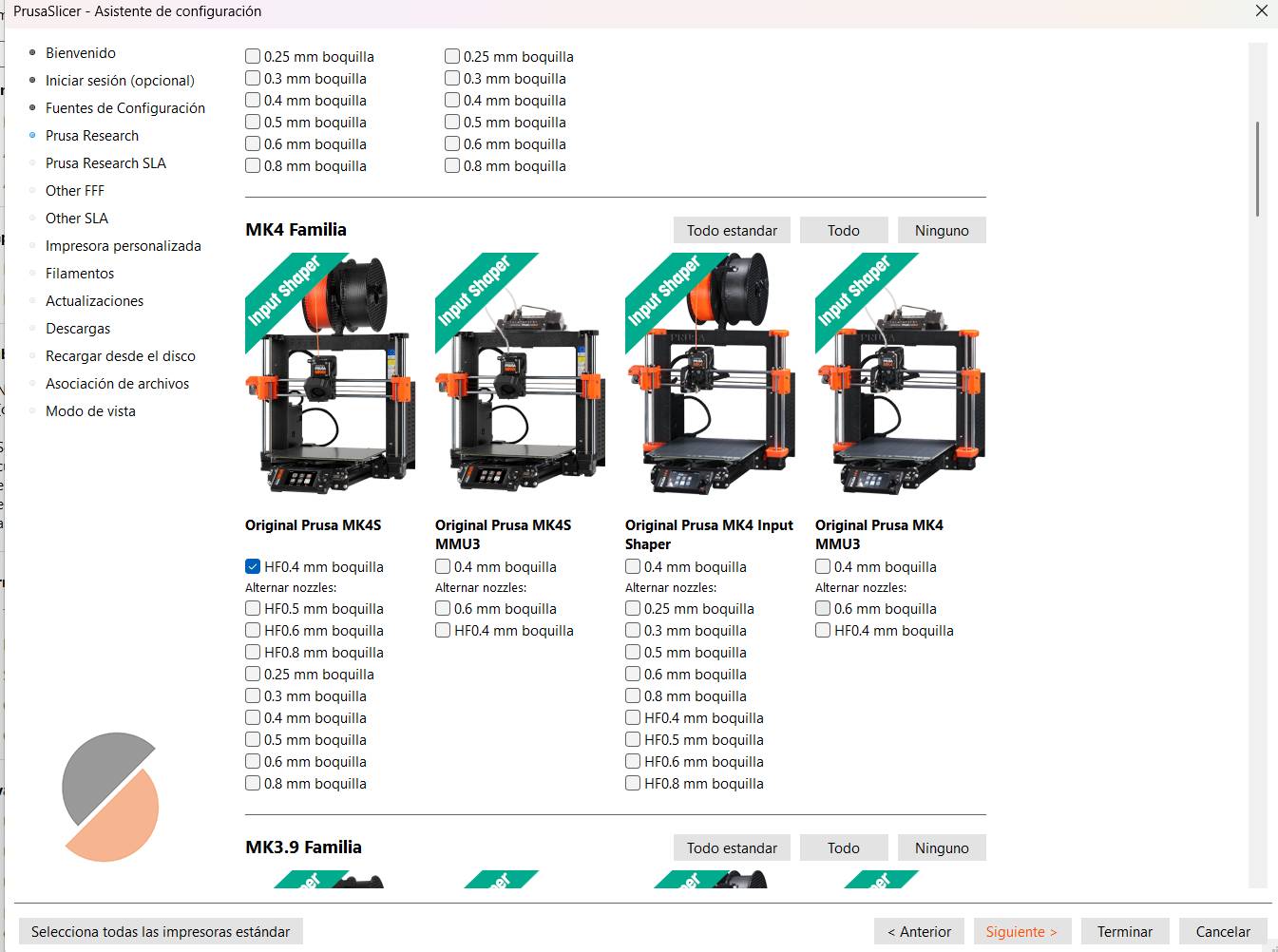Close the Asistente de configuración window

coord(1261,11)
